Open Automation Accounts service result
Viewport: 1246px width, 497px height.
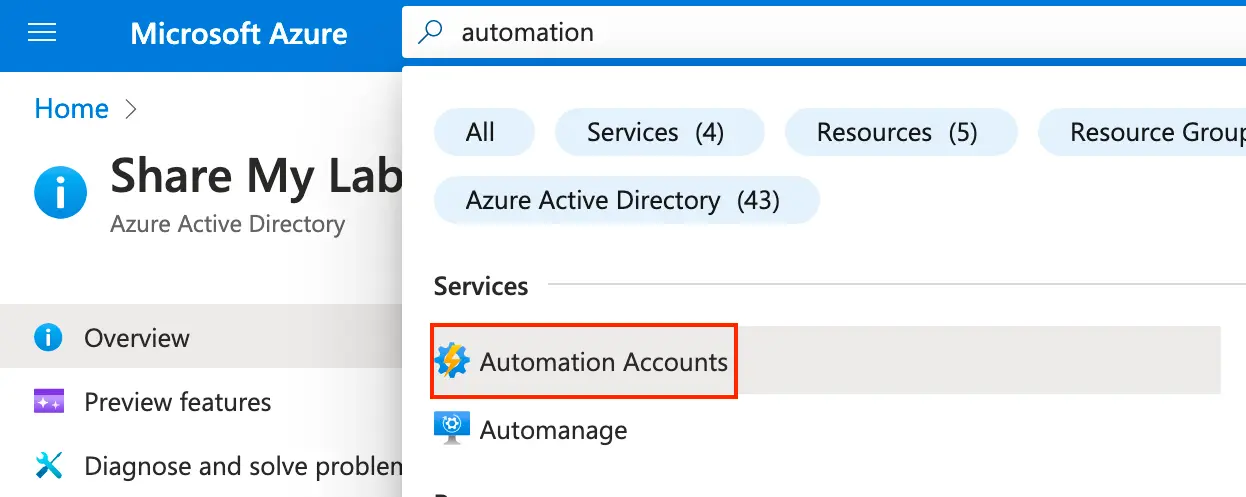603,361
